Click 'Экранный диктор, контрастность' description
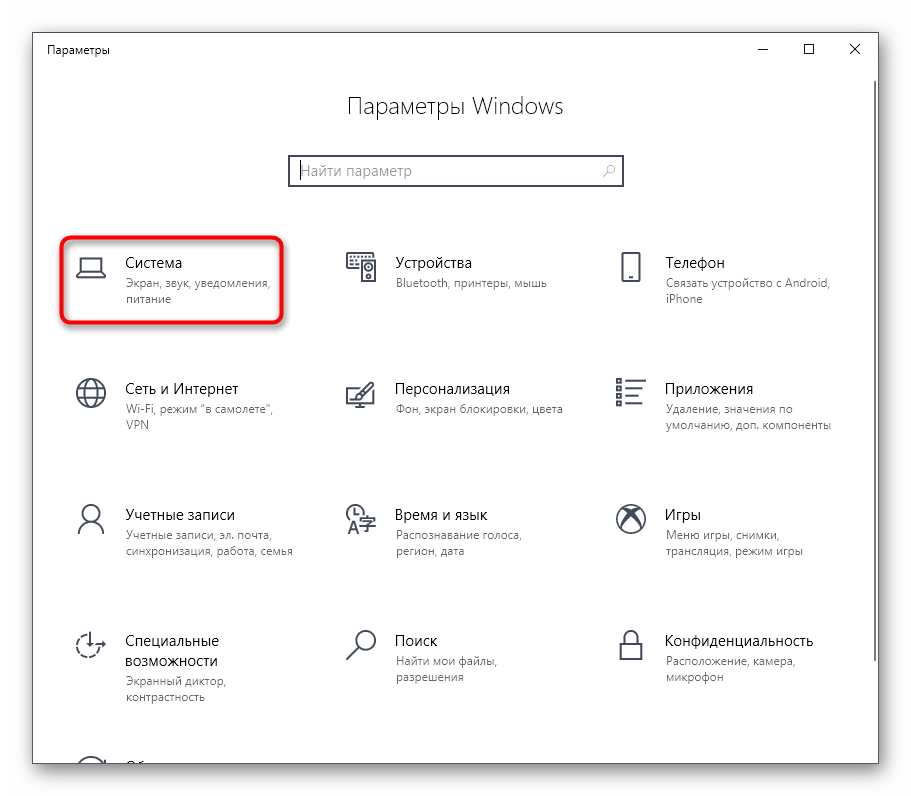Screen dimensions: 911x796 [176, 689]
